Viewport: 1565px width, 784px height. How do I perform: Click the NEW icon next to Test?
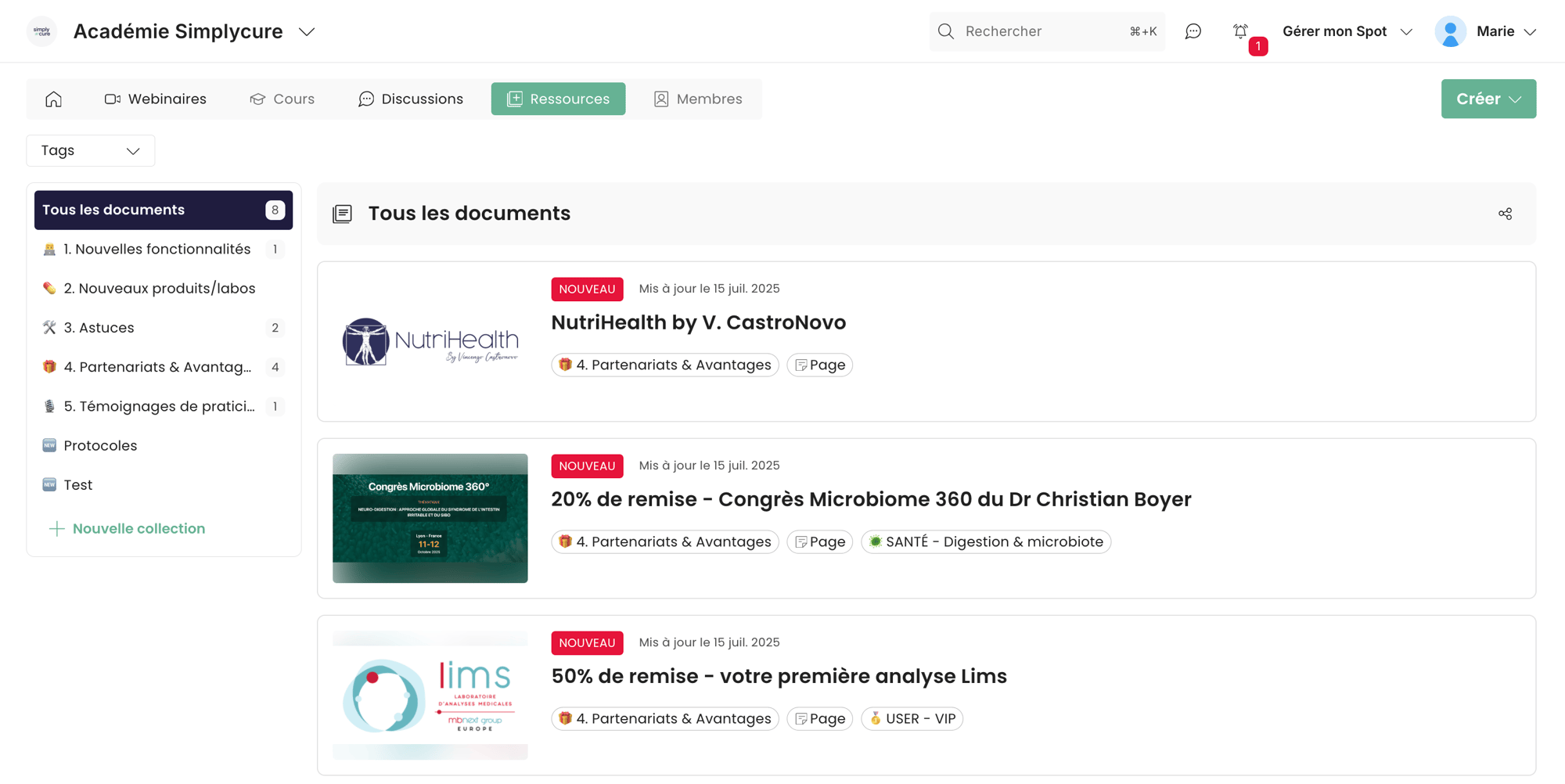[x=49, y=484]
